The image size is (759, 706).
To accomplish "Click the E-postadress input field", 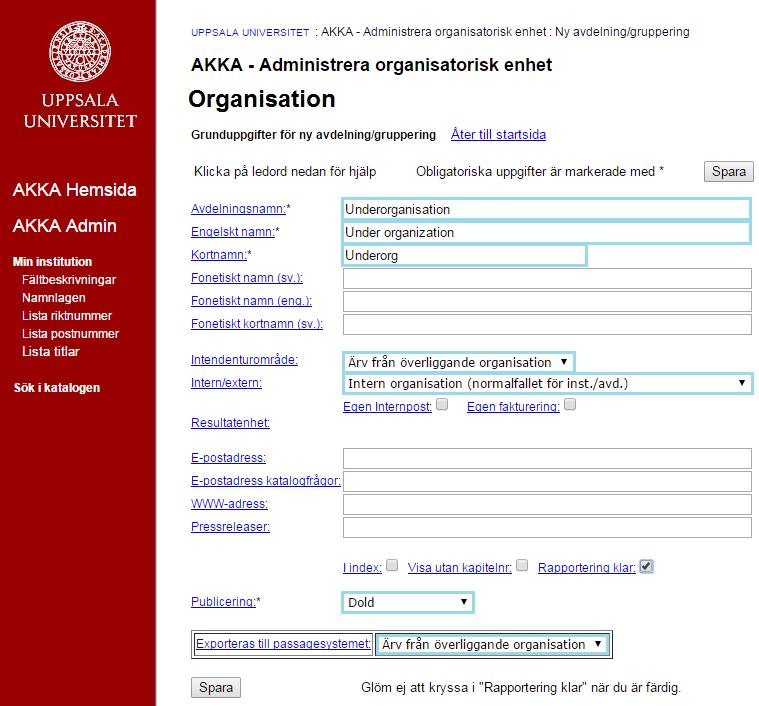I will (547, 458).
